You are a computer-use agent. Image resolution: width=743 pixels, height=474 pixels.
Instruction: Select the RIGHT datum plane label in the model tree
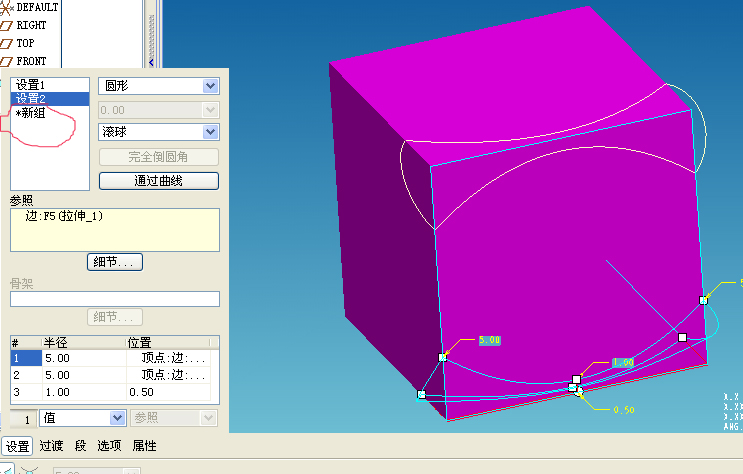click(31, 25)
